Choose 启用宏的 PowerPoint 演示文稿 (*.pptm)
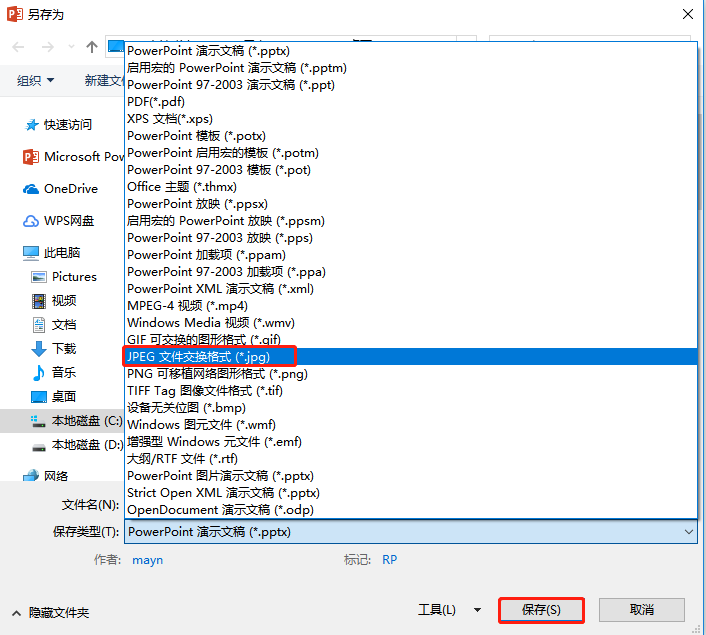The width and height of the screenshot is (706, 635). 411,68
